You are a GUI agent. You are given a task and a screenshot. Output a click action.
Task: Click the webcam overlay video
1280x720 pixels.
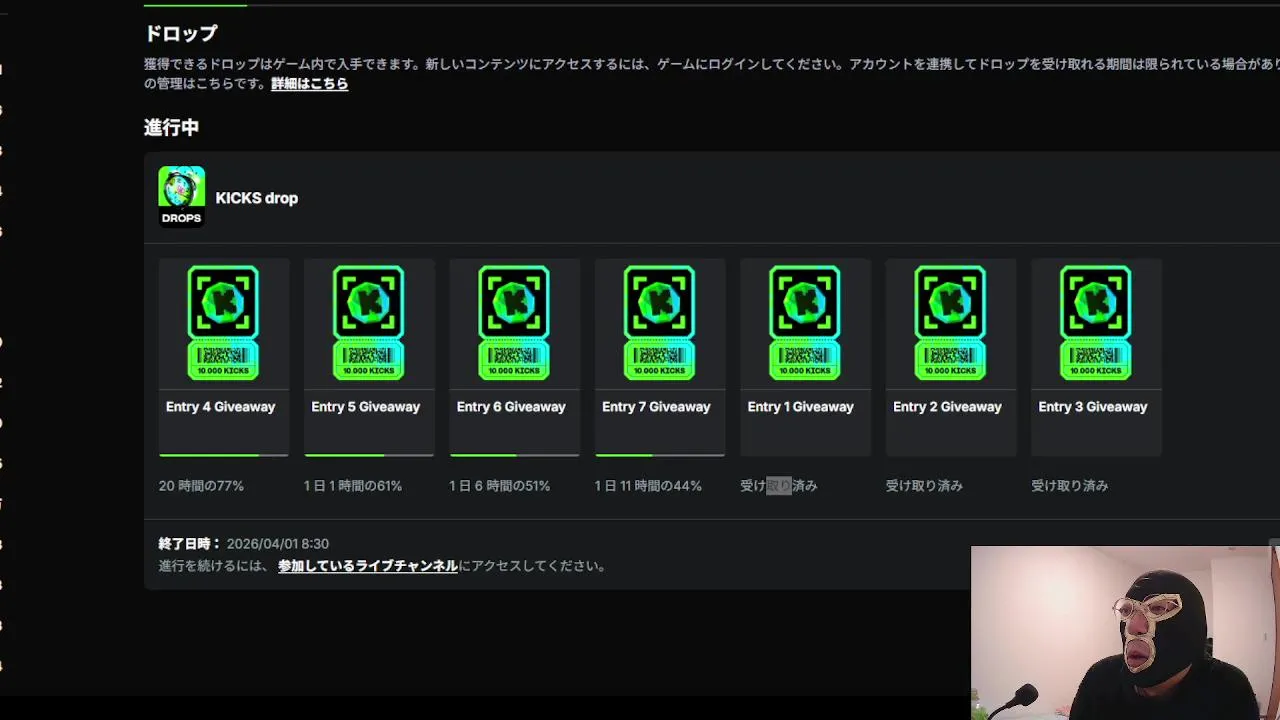point(1125,632)
